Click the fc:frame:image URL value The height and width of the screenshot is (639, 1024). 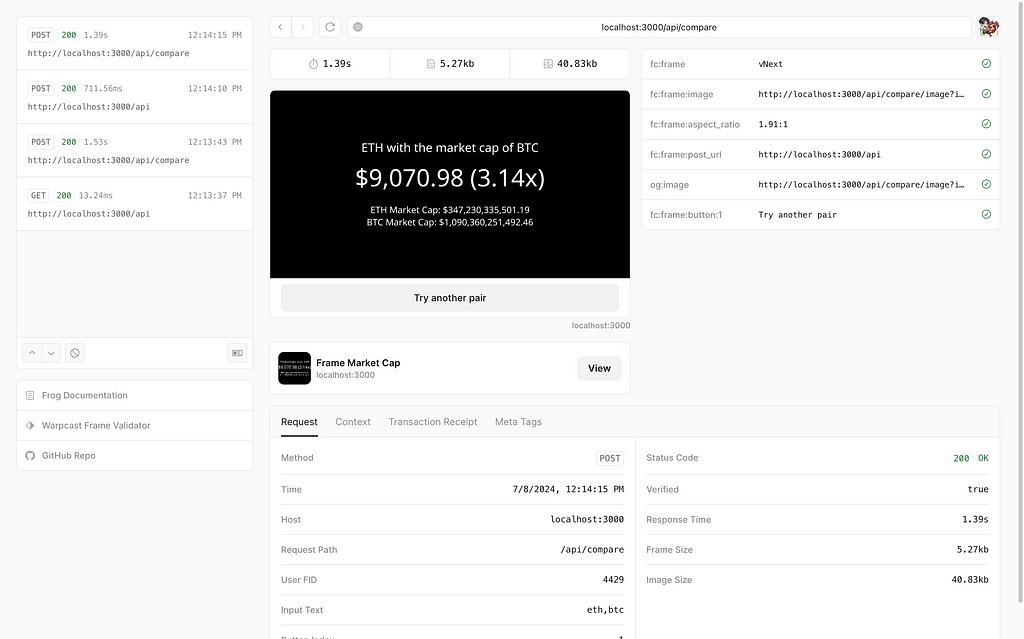click(x=861, y=94)
